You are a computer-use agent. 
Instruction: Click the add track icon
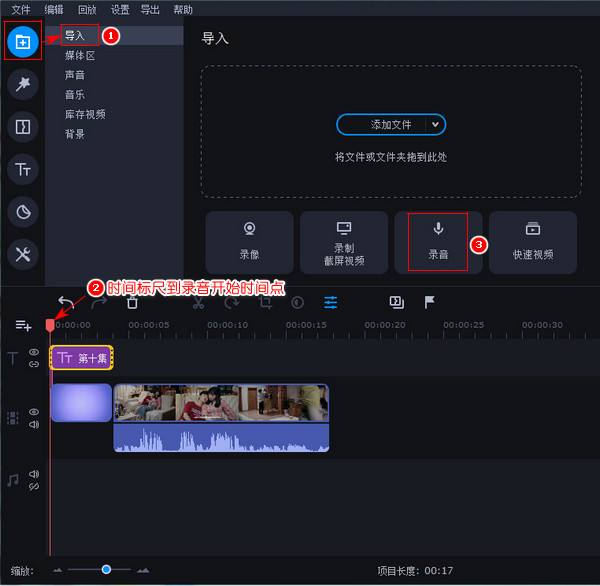point(23,325)
